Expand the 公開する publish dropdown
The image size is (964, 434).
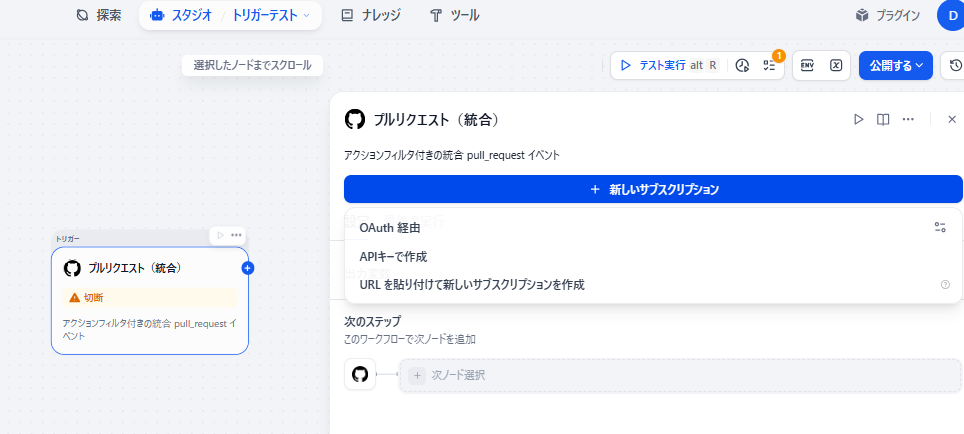[x=896, y=66]
